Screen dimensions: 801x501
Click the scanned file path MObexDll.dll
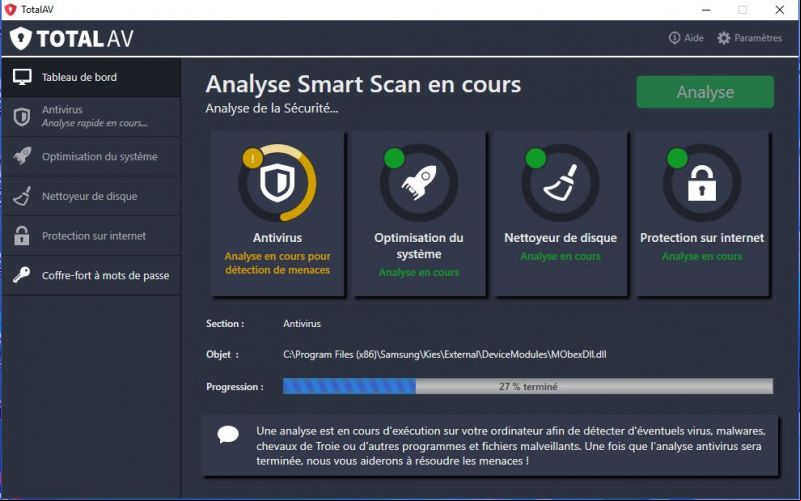(444, 354)
